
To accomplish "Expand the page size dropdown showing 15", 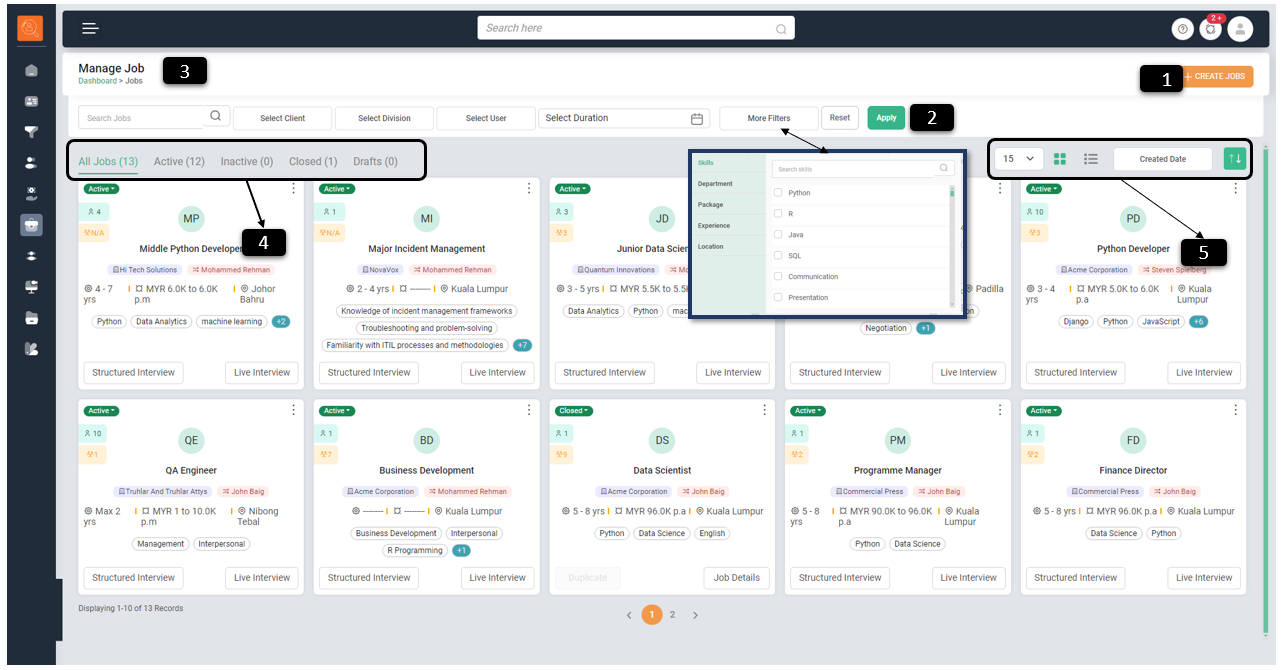I will coord(1018,159).
